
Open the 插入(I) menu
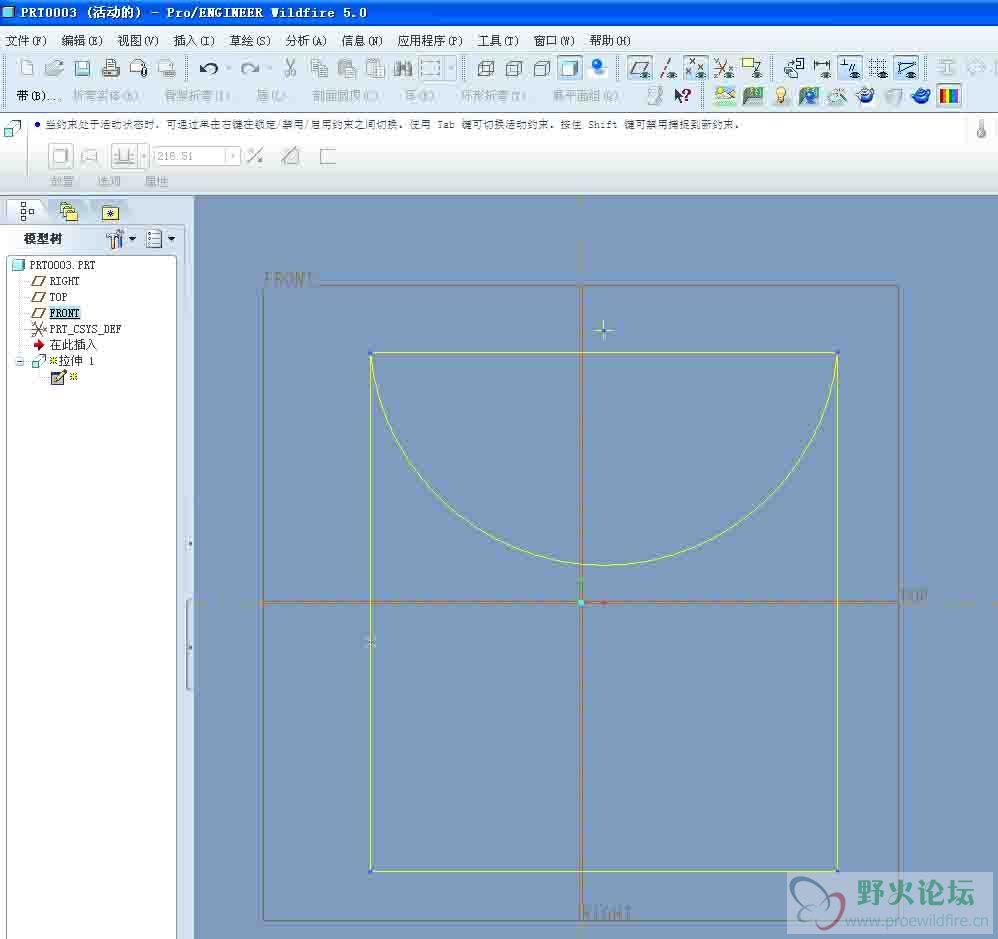194,41
